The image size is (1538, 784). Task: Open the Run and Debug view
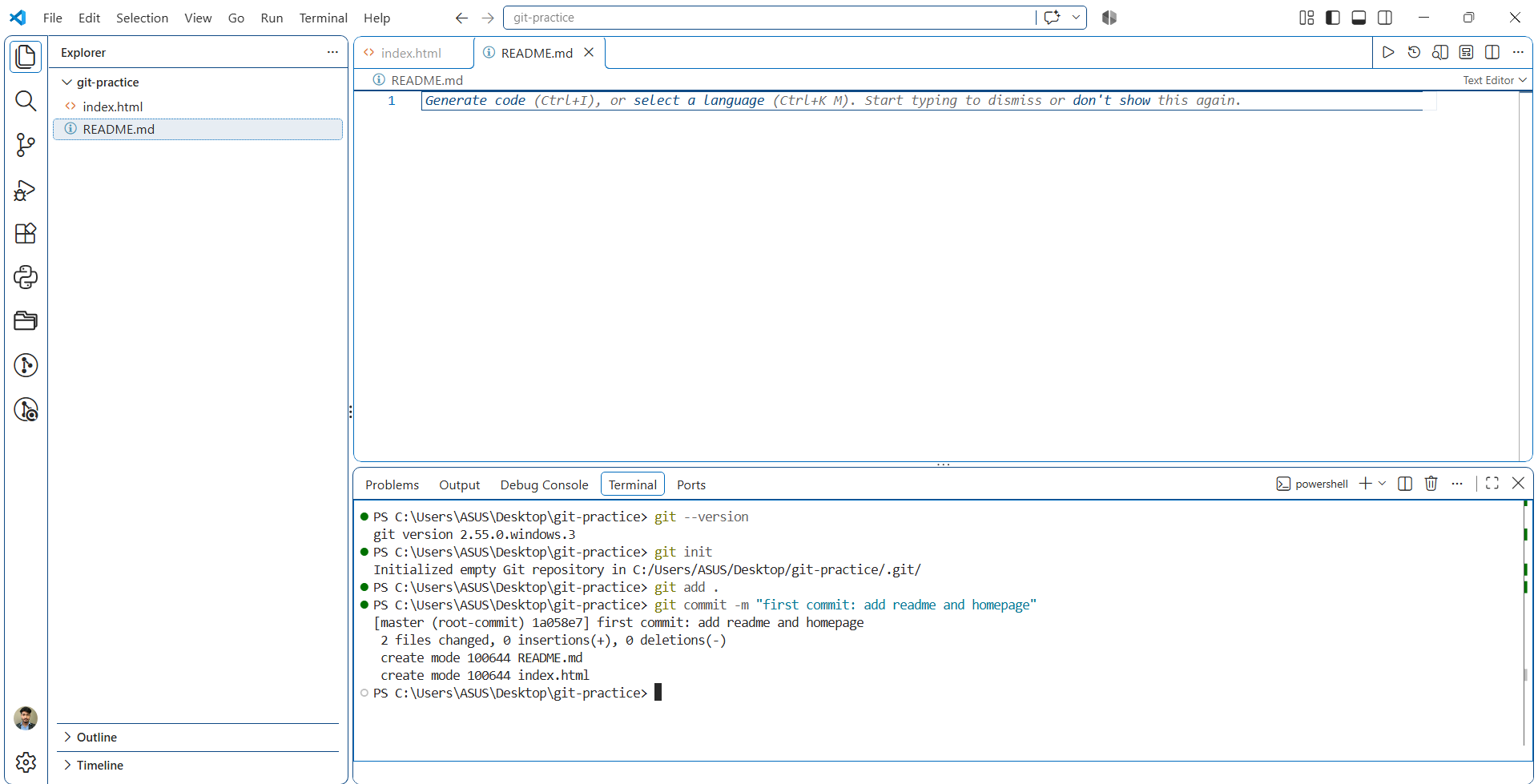pyautogui.click(x=26, y=190)
